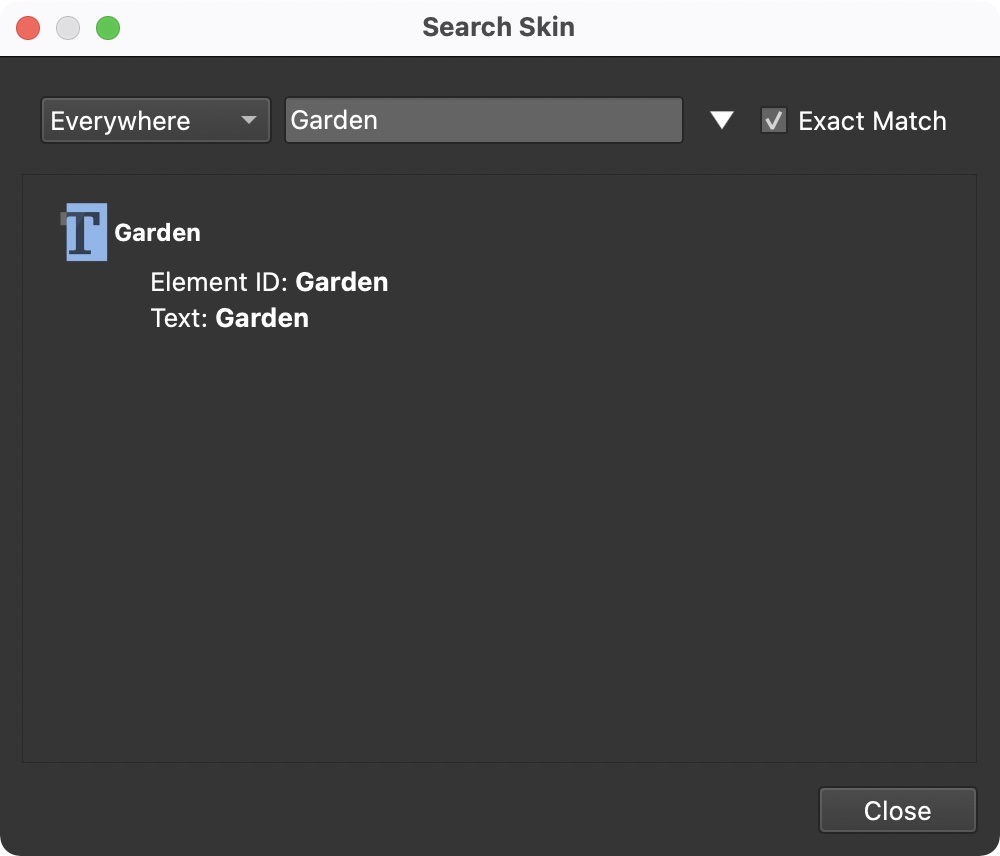Image resolution: width=1000 pixels, height=856 pixels.
Task: Click the Text: Garden result line
Action: [229, 319]
